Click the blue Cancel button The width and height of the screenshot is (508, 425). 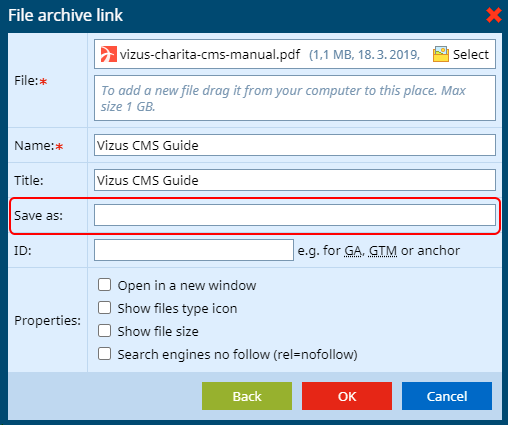tap(447, 396)
